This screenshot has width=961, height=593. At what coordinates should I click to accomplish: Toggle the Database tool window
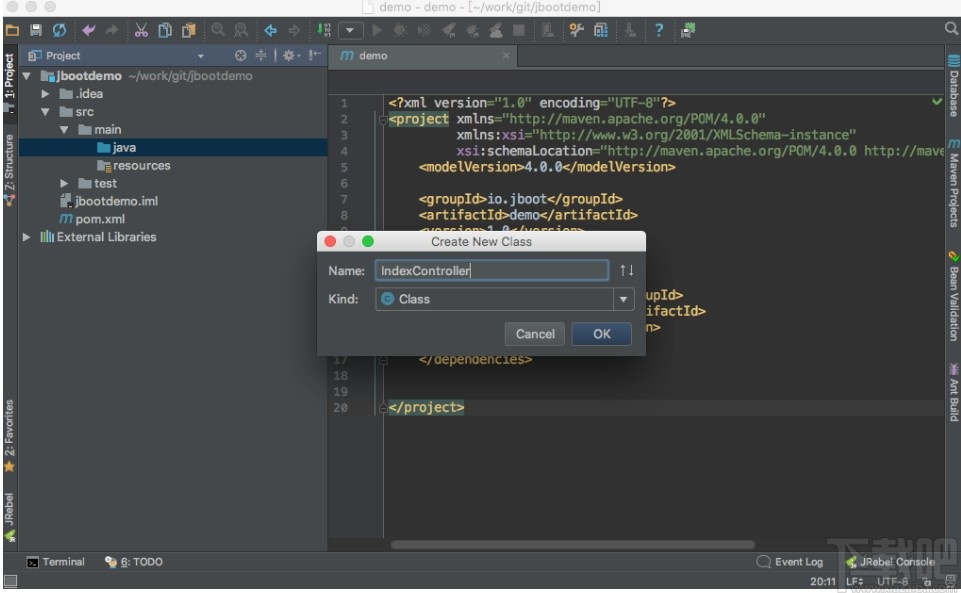tap(953, 87)
